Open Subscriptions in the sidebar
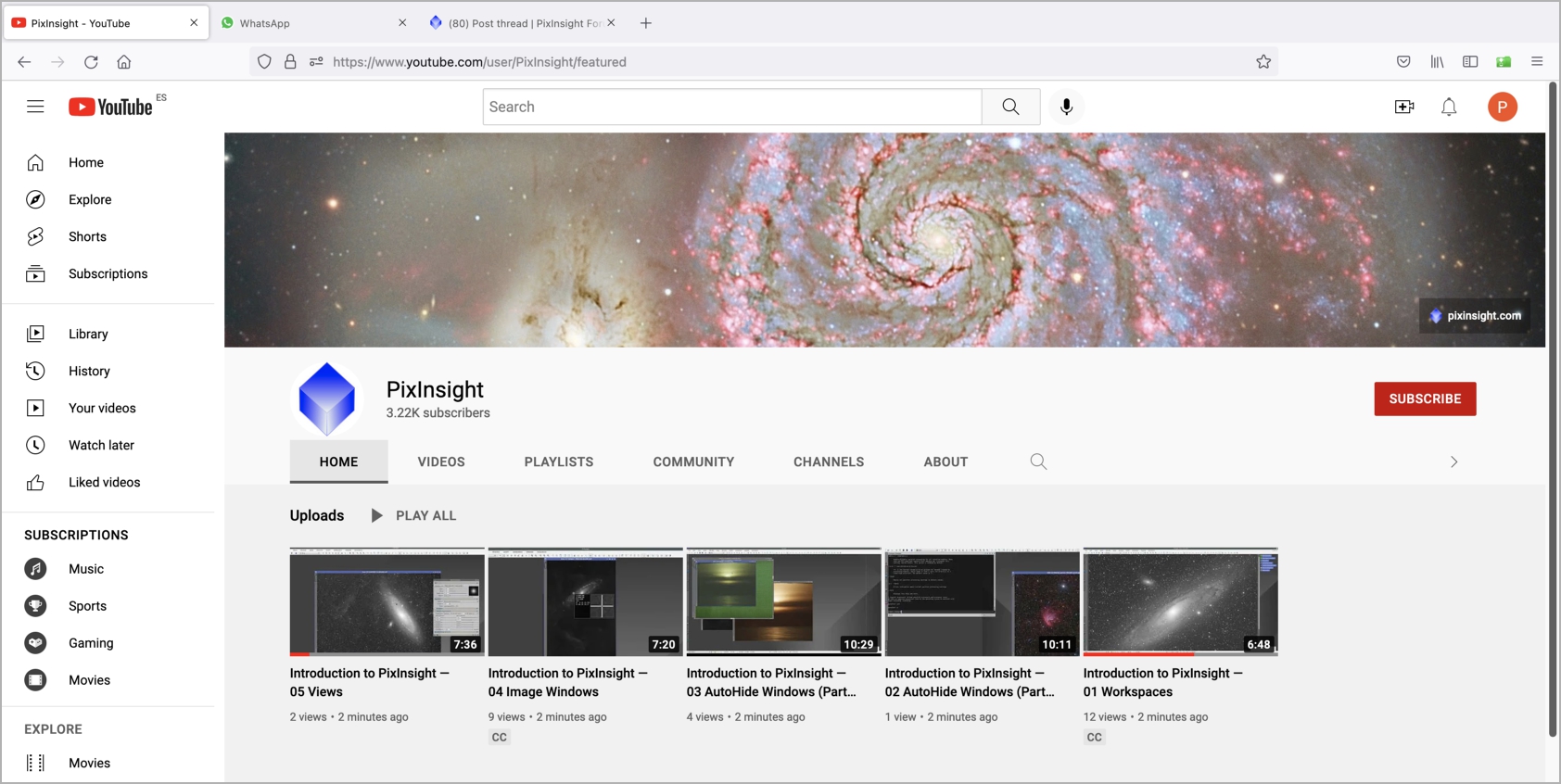 108,273
